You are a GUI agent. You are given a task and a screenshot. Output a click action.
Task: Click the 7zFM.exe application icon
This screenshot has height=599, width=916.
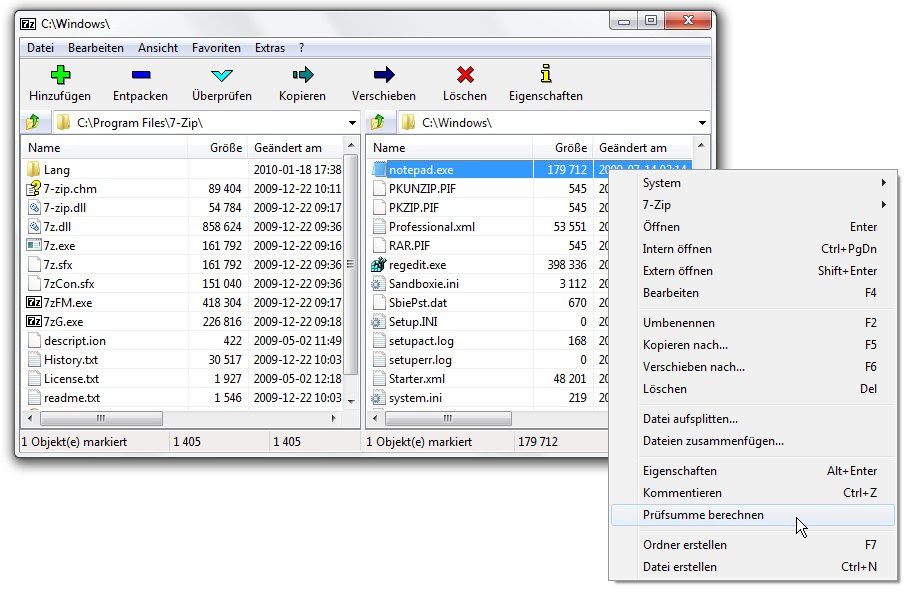point(34,302)
